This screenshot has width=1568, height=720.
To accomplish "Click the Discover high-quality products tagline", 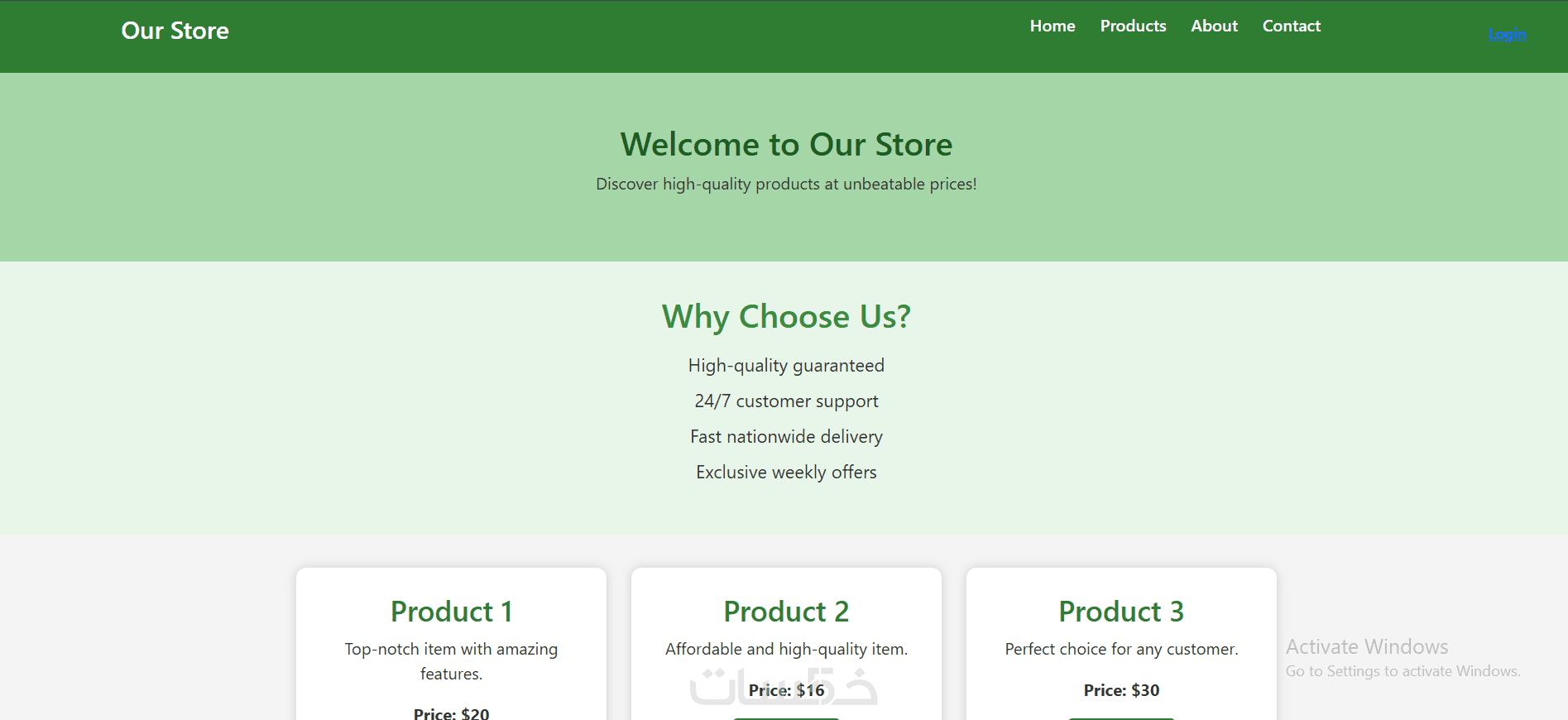I will click(786, 184).
